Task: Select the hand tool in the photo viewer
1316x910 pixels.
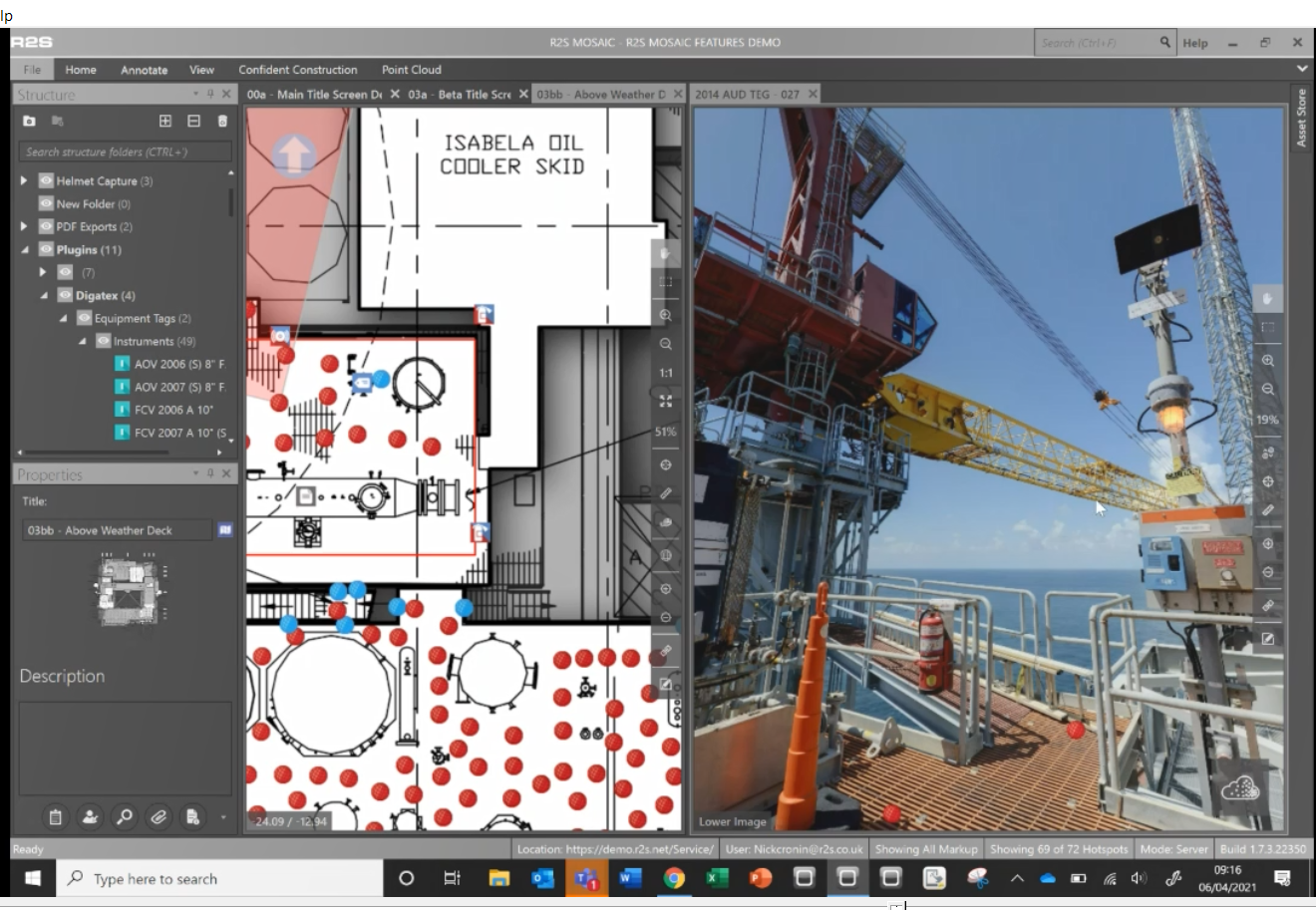Action: (x=1267, y=299)
